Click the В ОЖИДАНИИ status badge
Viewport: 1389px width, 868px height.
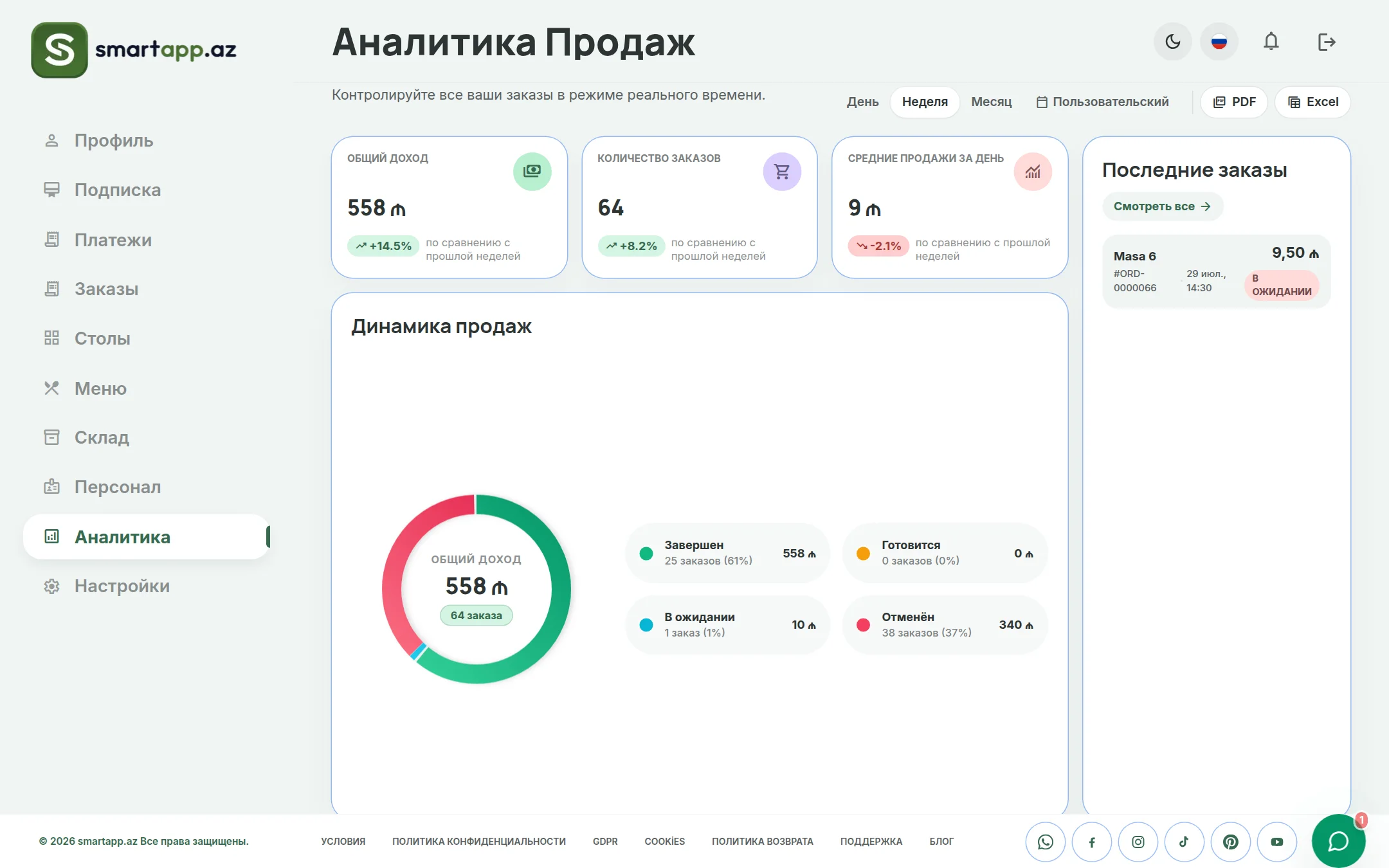[1282, 285]
